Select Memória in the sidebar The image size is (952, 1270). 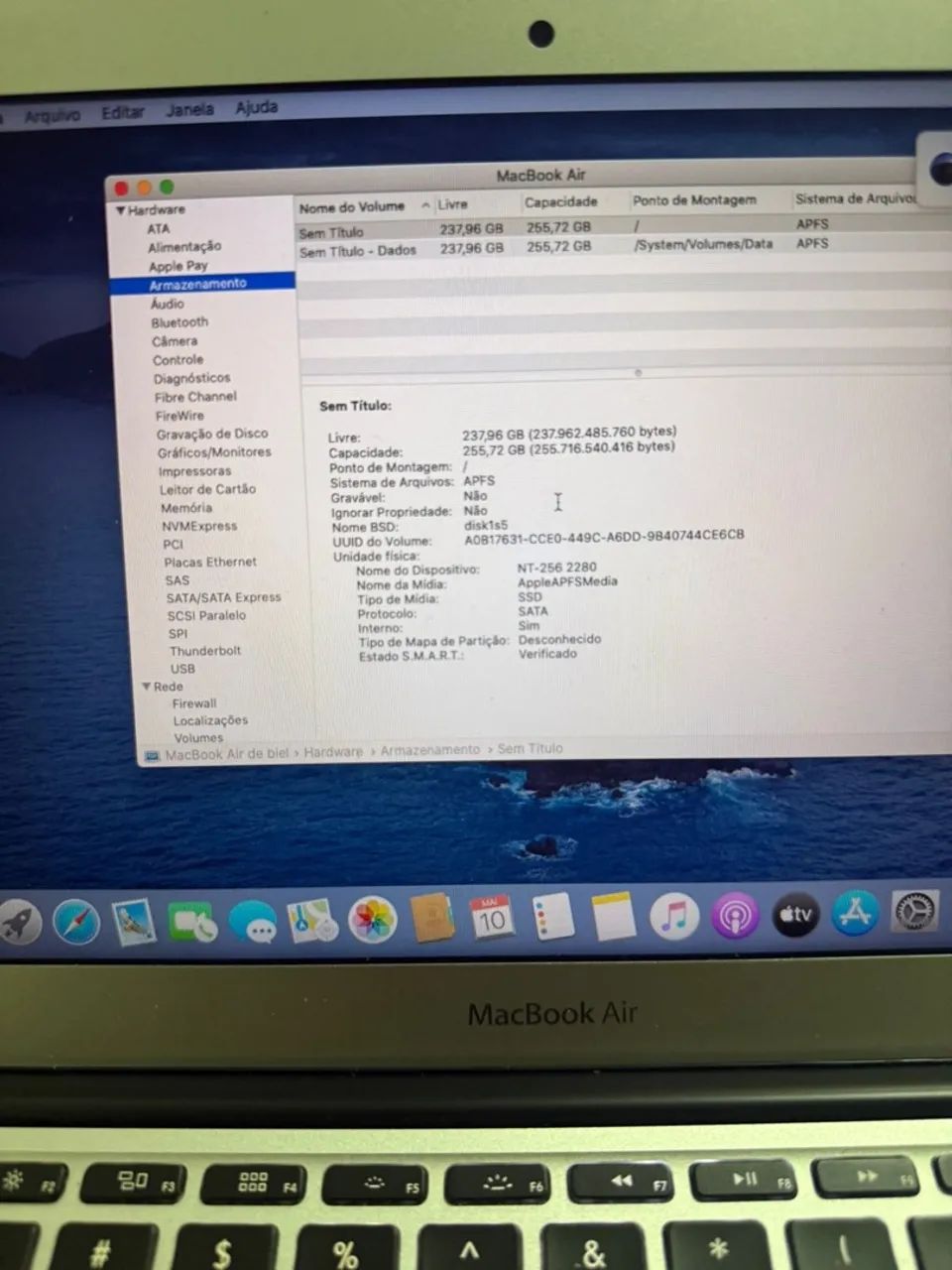186,508
